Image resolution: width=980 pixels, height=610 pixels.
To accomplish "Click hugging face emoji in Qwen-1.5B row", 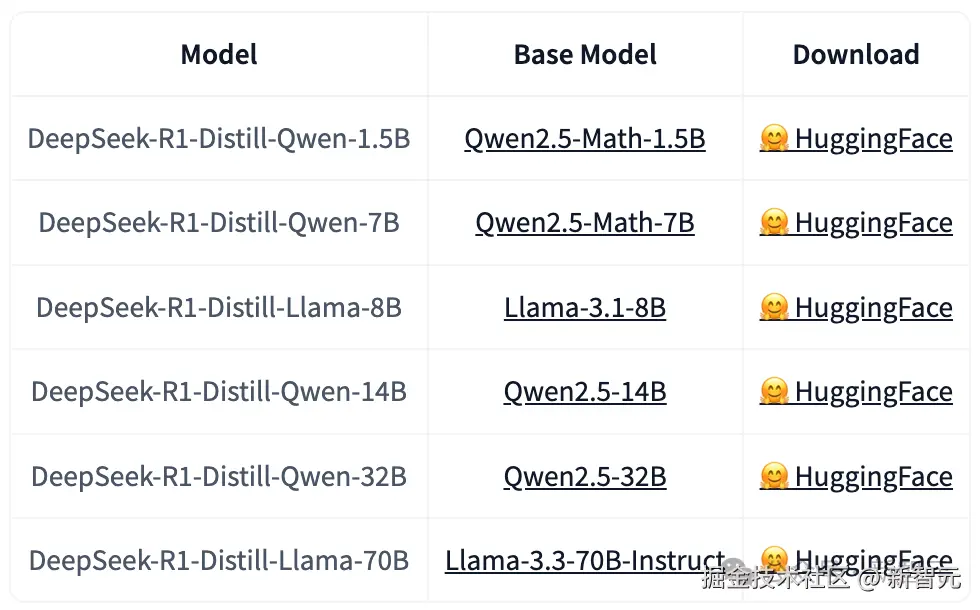I will (x=775, y=138).
